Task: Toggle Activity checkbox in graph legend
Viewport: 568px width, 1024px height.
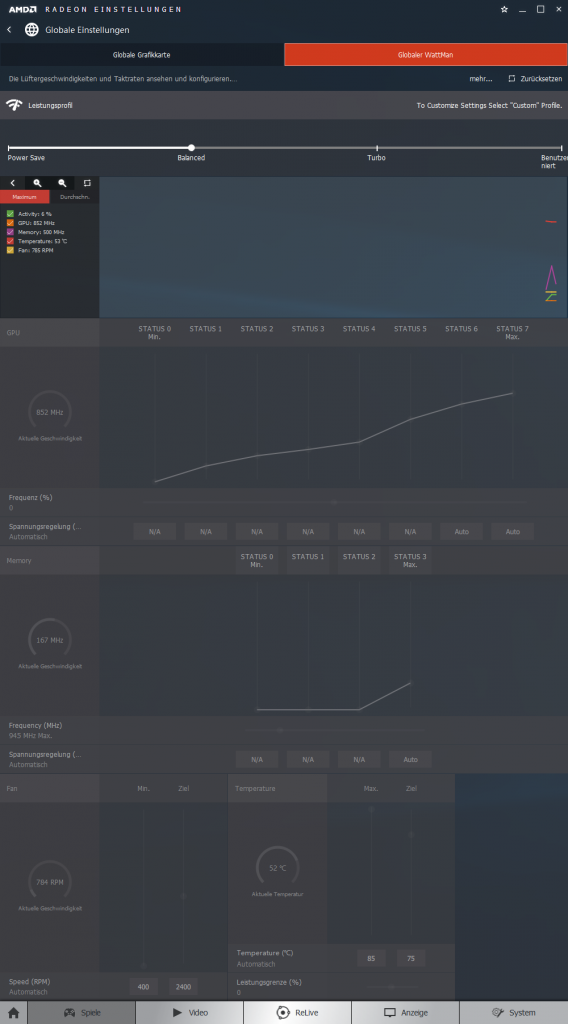Action: [10, 214]
